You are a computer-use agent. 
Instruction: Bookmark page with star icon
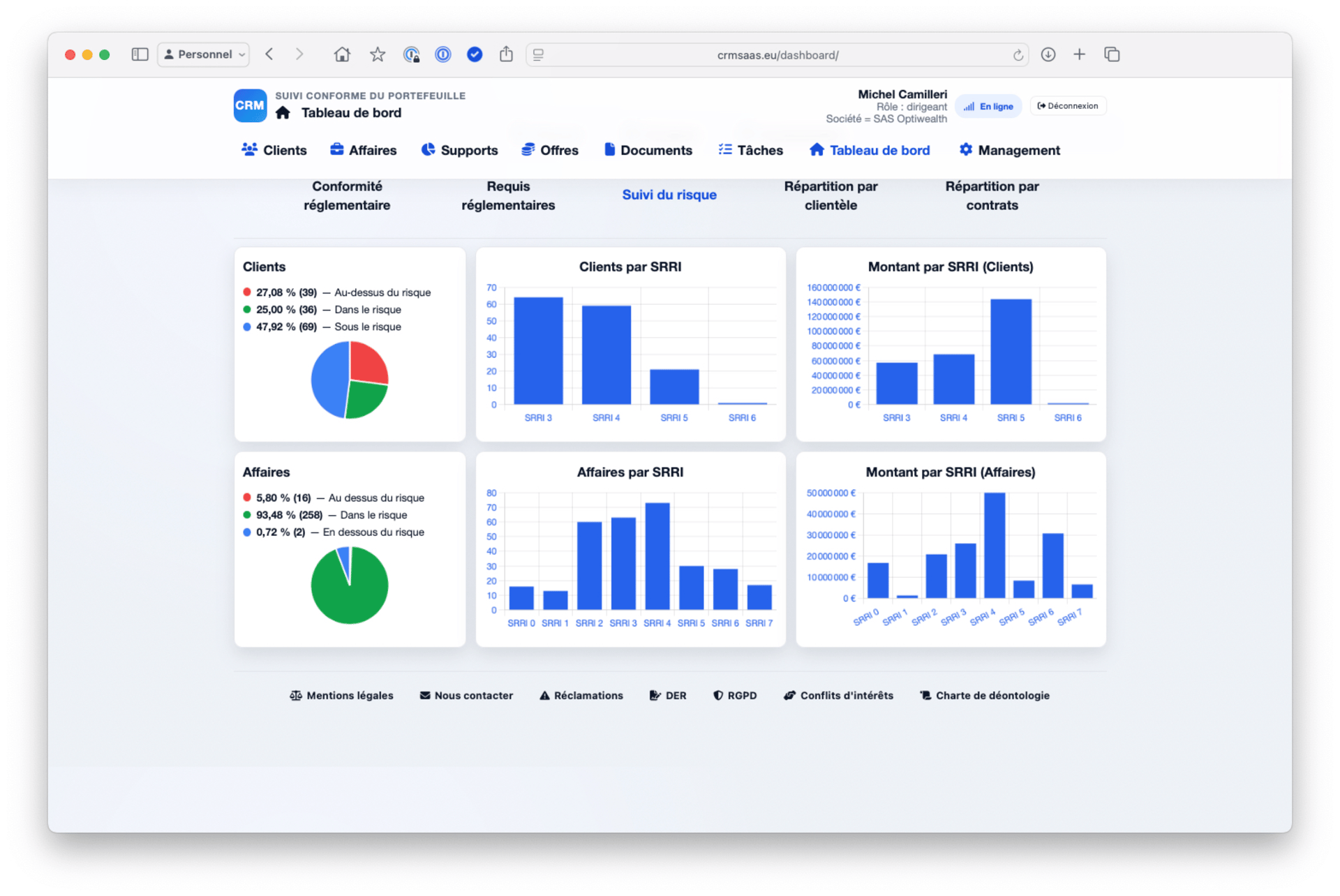[378, 54]
